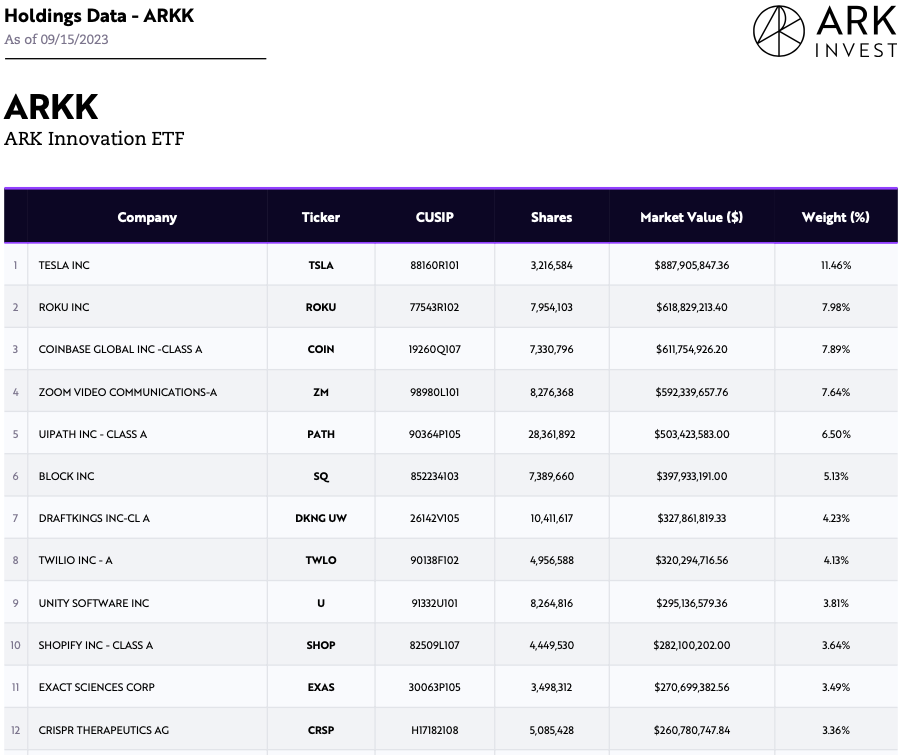This screenshot has height=755, width=906.
Task: Click CUSIP 90138F102
Action: tap(435, 560)
